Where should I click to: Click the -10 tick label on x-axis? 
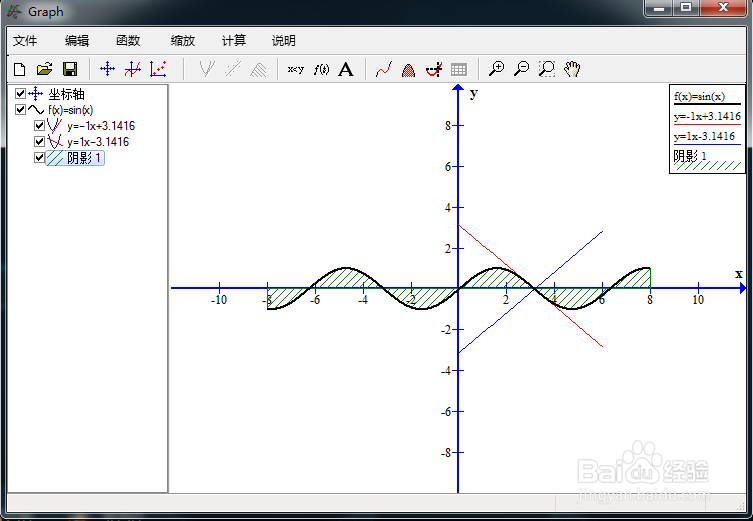(219, 300)
